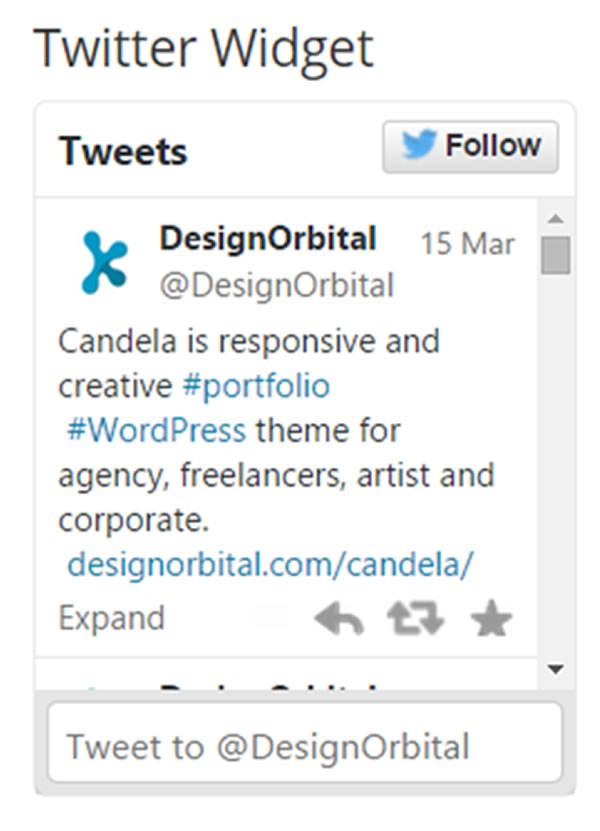This screenshot has width=600, height=831.
Task: Click the scrollbar thumb handle
Action: coord(555,255)
